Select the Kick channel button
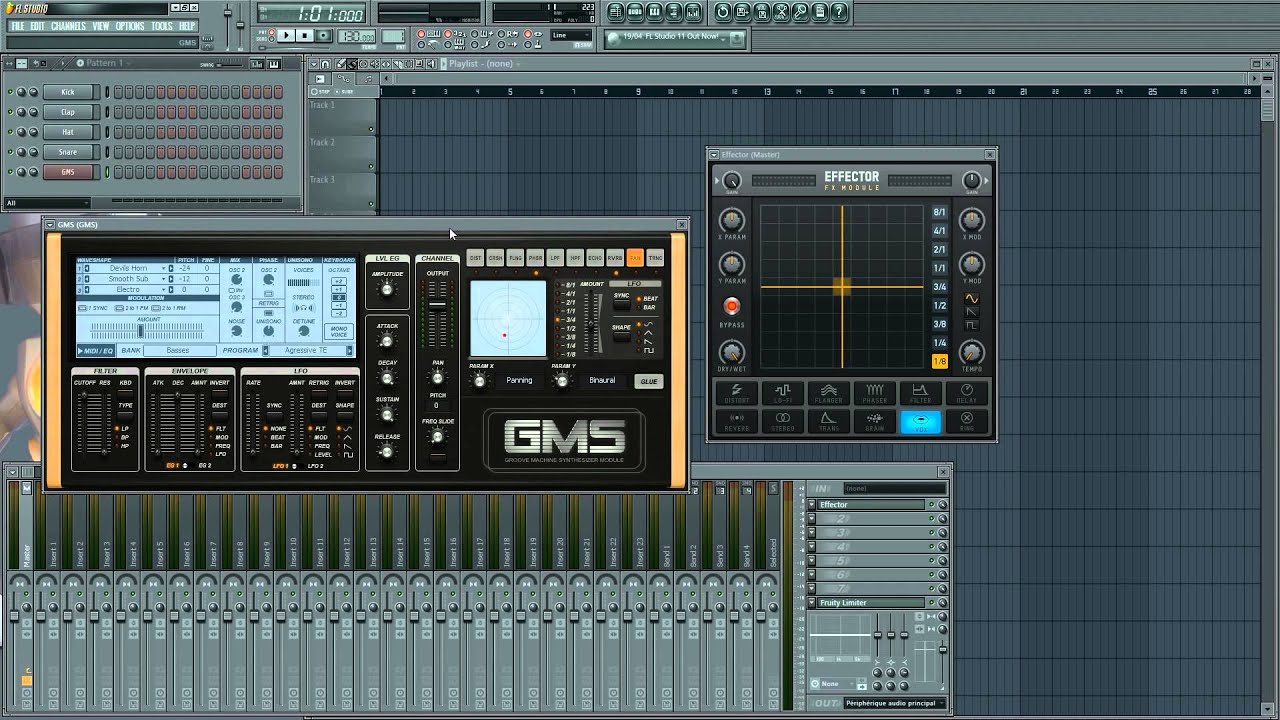 click(68, 92)
